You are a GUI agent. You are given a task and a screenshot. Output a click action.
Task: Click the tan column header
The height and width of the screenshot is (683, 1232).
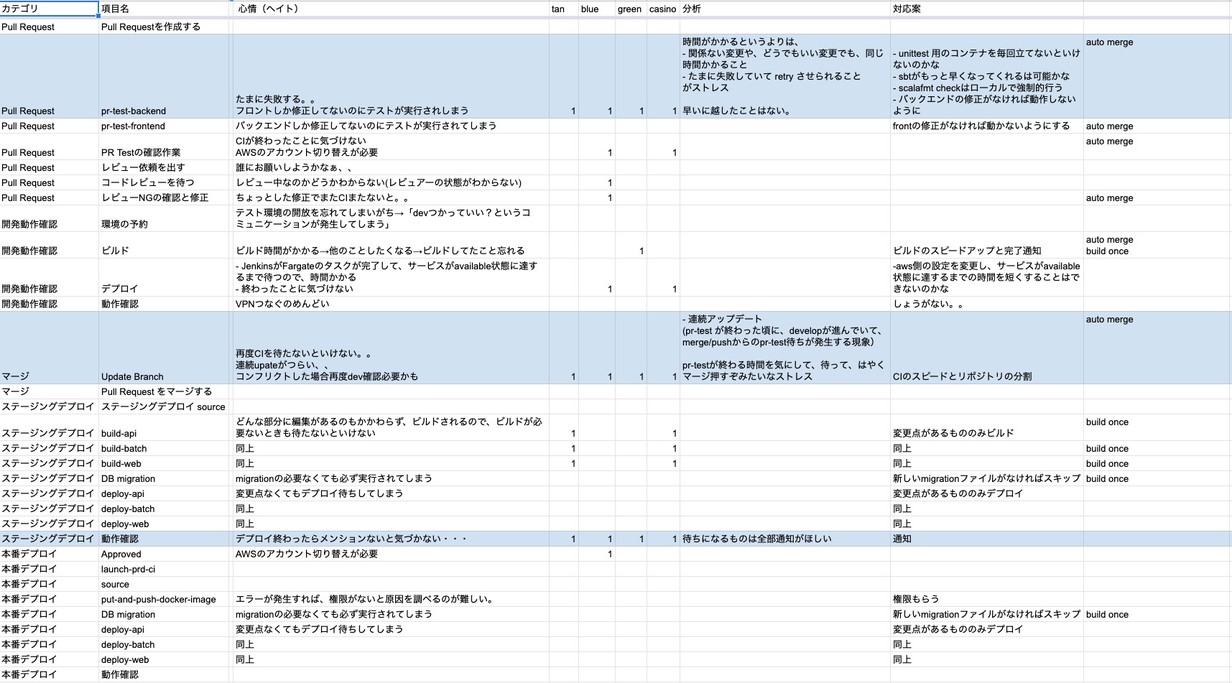[563, 9]
